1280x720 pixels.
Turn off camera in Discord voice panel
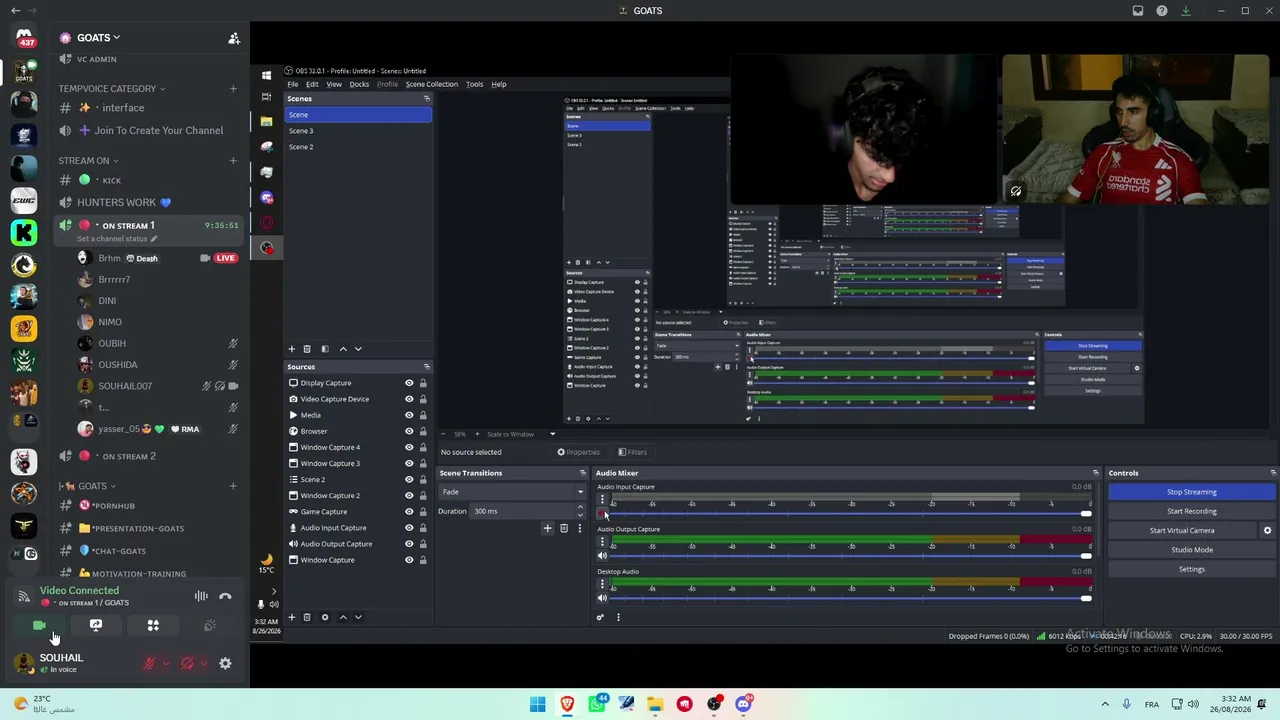point(39,625)
